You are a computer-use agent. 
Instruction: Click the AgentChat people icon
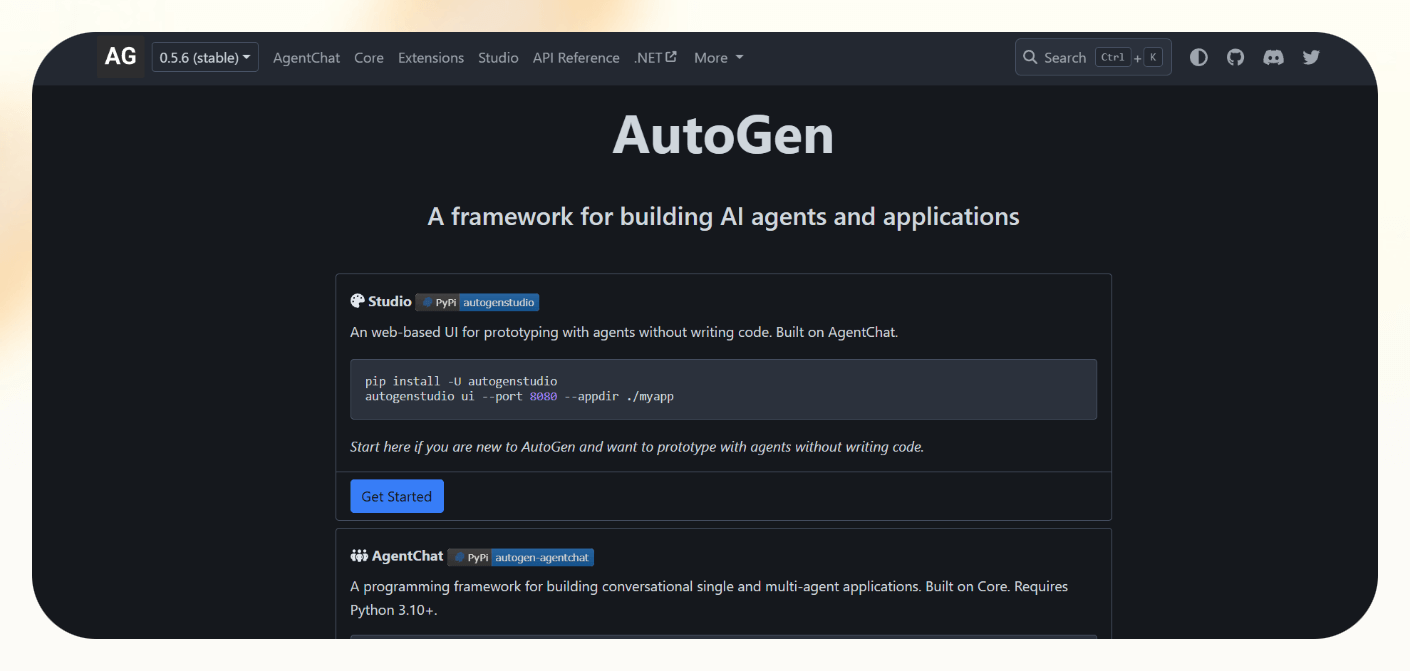click(x=359, y=556)
